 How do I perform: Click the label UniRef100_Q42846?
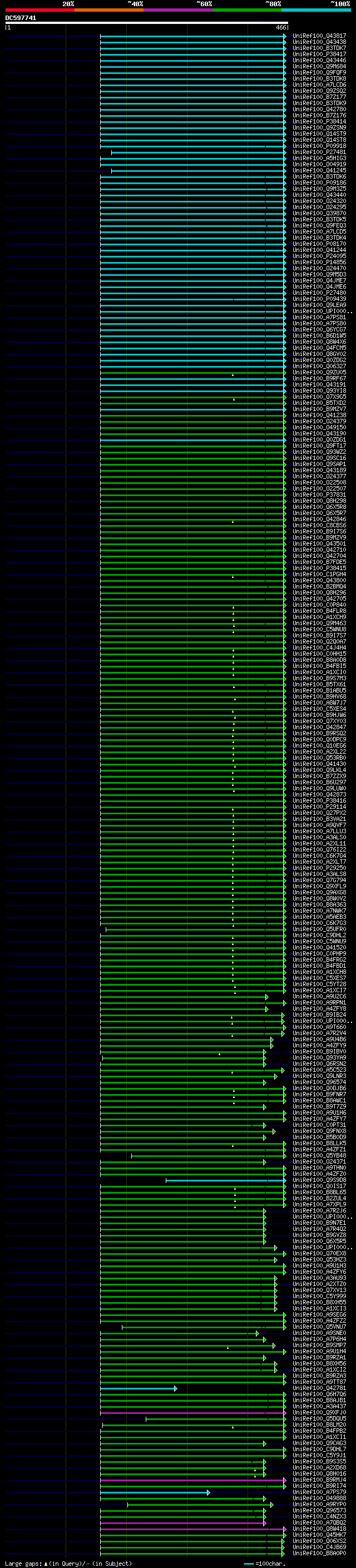[319, 519]
